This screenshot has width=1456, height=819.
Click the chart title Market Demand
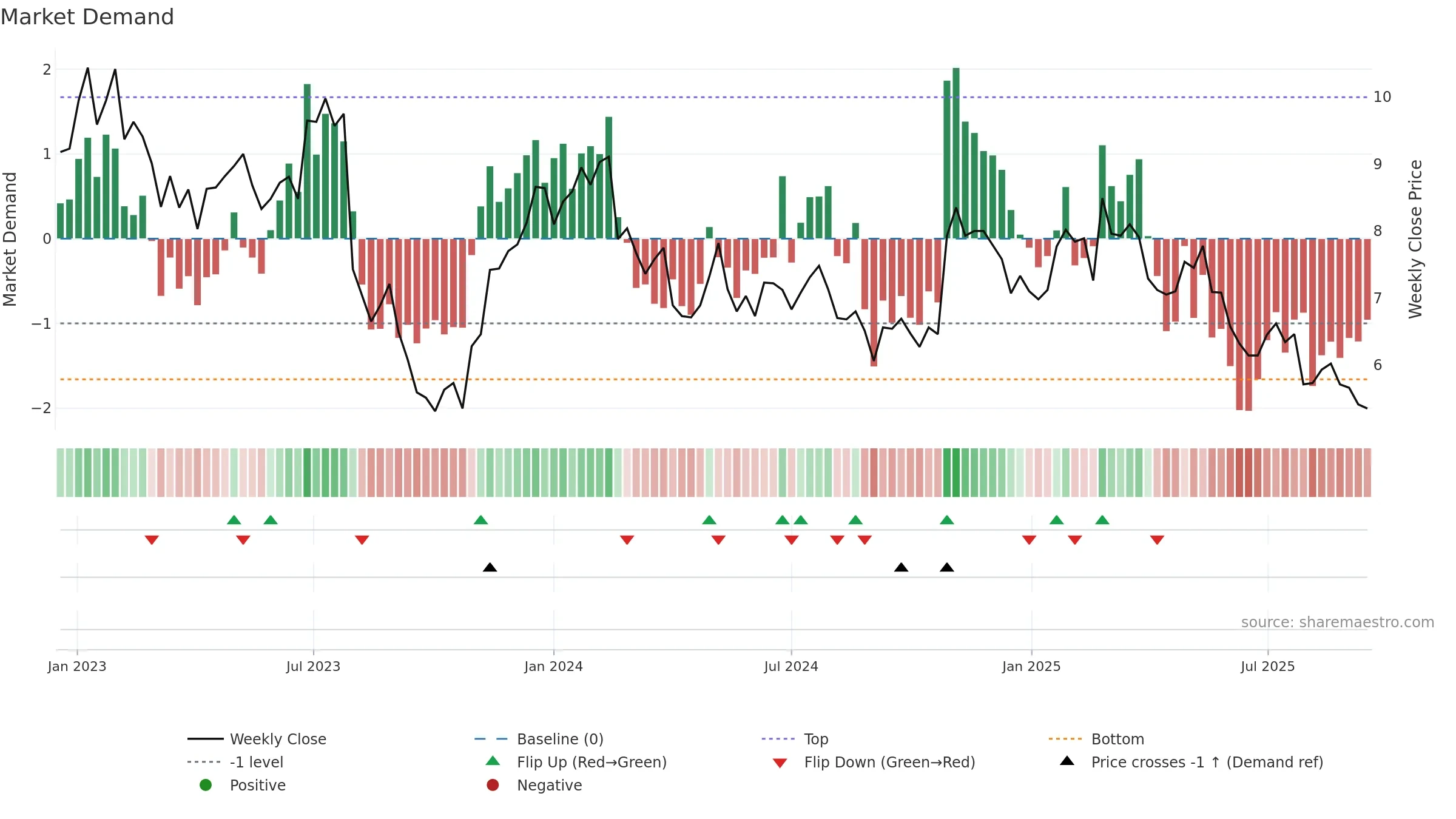tap(87, 17)
